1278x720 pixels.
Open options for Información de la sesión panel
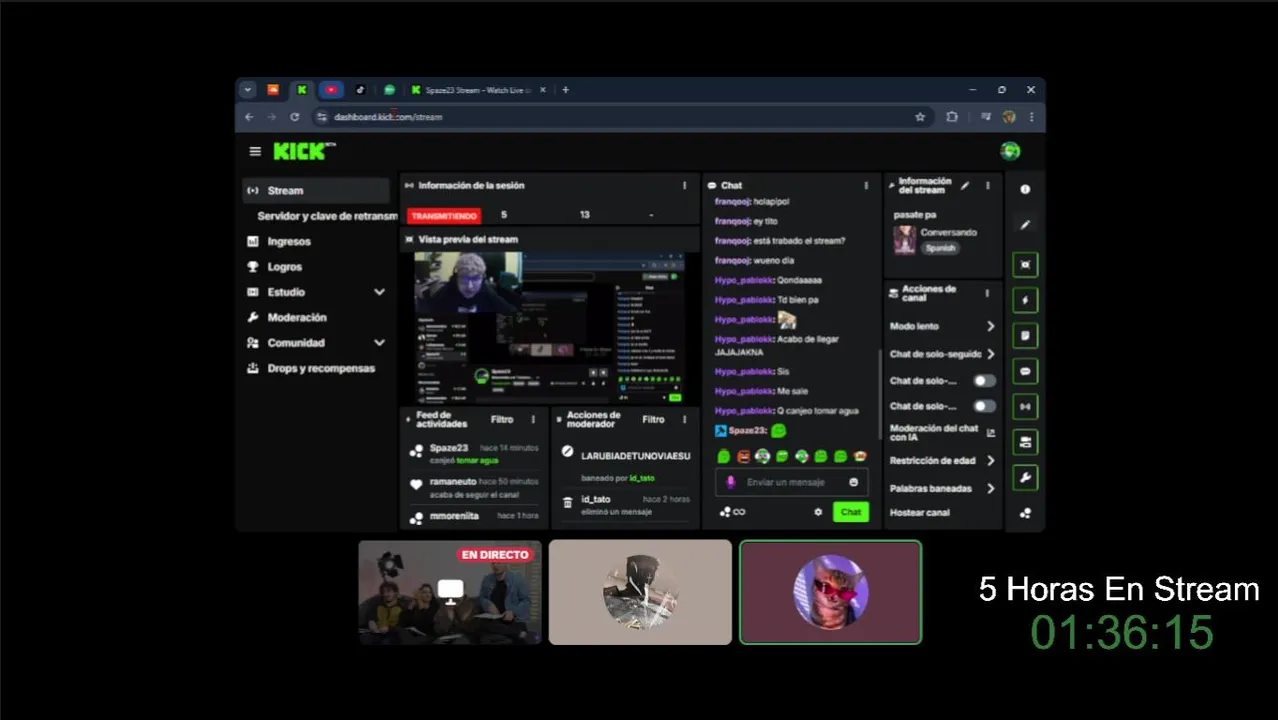point(685,185)
